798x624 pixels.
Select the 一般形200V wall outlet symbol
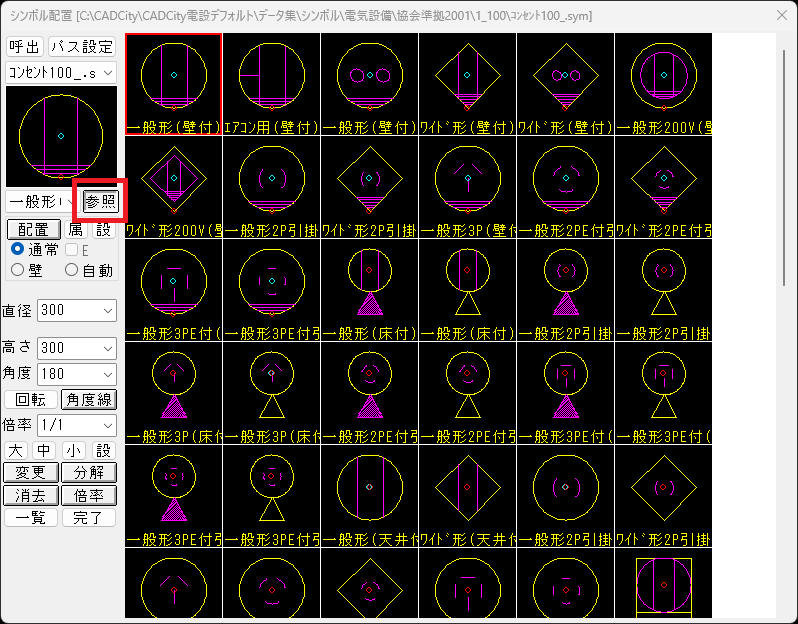click(663, 84)
